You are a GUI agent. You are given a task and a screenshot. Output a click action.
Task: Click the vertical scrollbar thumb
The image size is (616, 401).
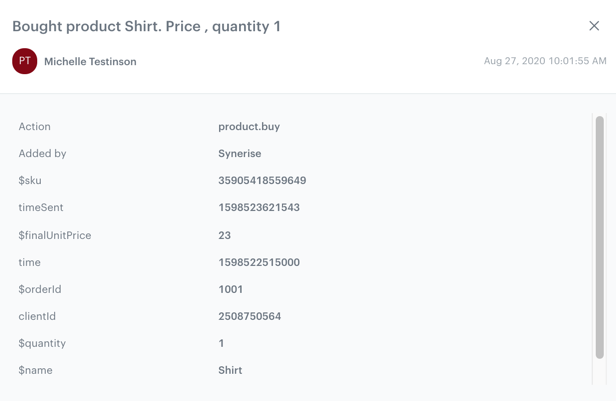pos(600,237)
